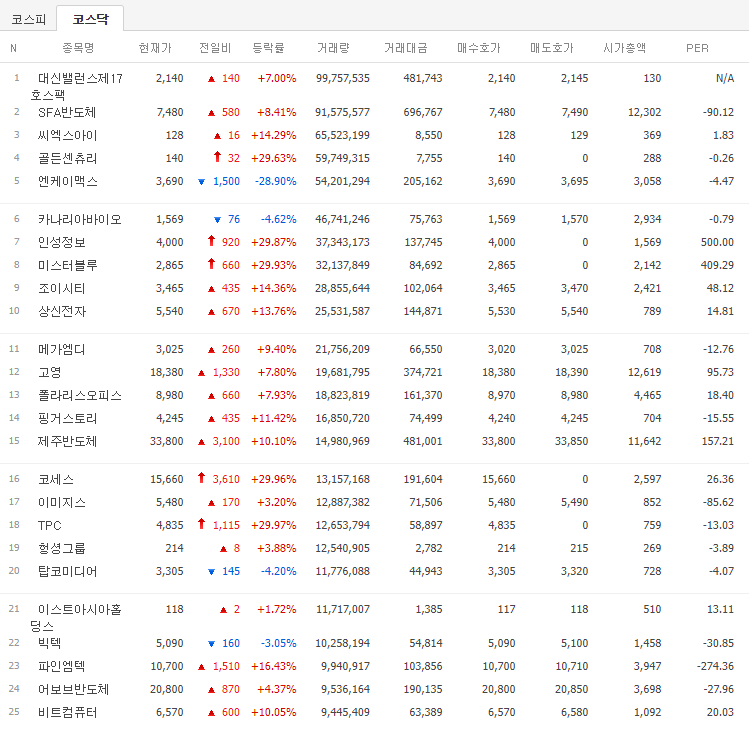Click the trade amount 696,767 cell
749x730 pixels.
tap(423, 112)
